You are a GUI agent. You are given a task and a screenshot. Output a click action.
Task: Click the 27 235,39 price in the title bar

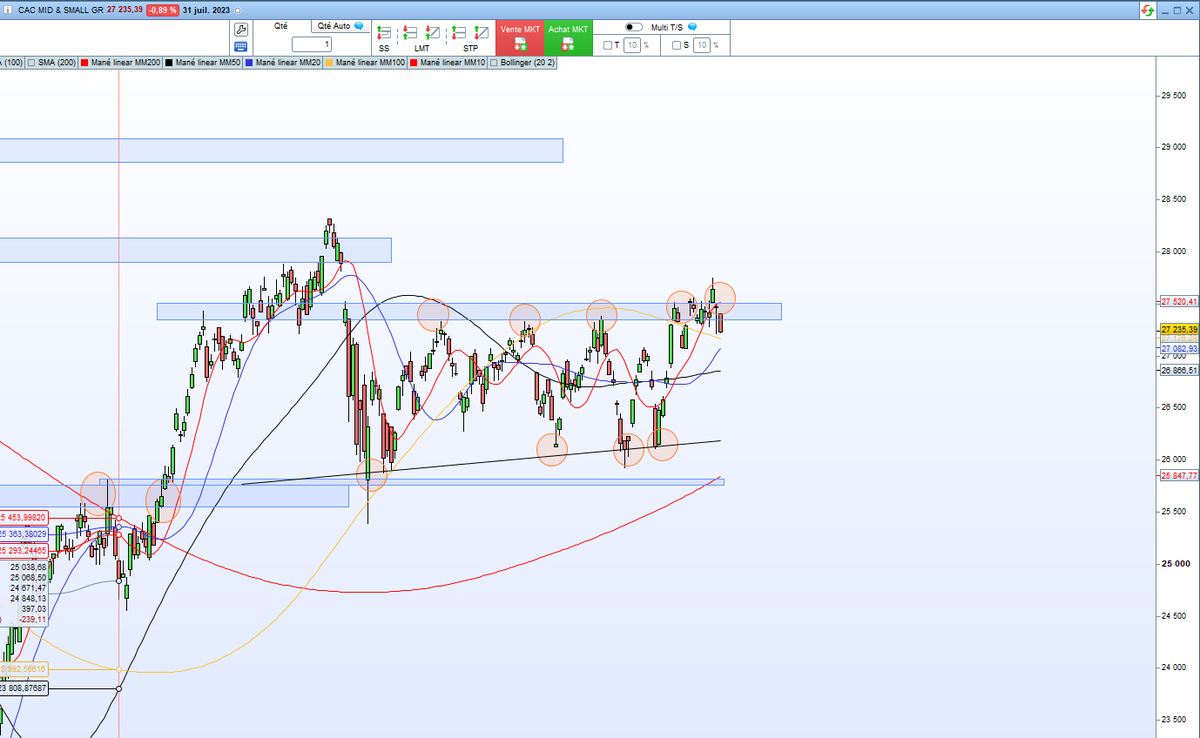[124, 9]
